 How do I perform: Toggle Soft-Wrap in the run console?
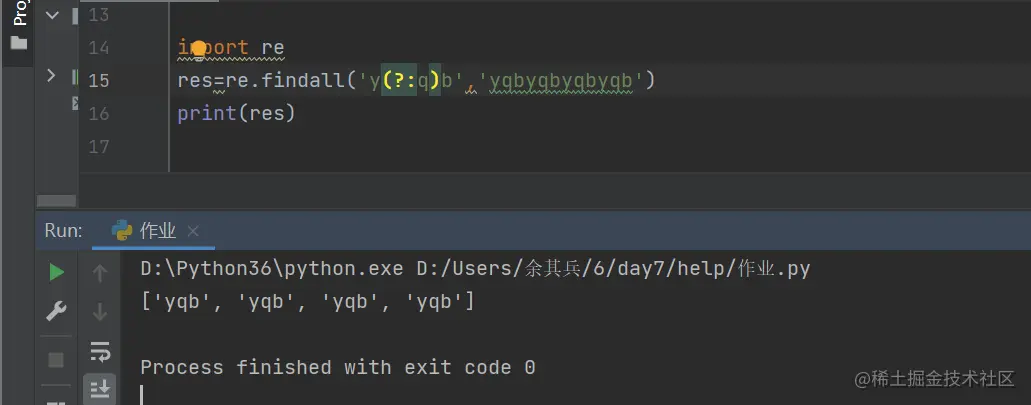pos(100,351)
